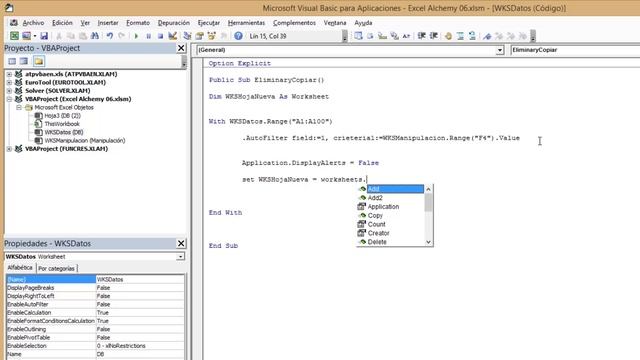
Task: Select Hoja3 (DB (2)) sheet module
Action: (x=62, y=116)
